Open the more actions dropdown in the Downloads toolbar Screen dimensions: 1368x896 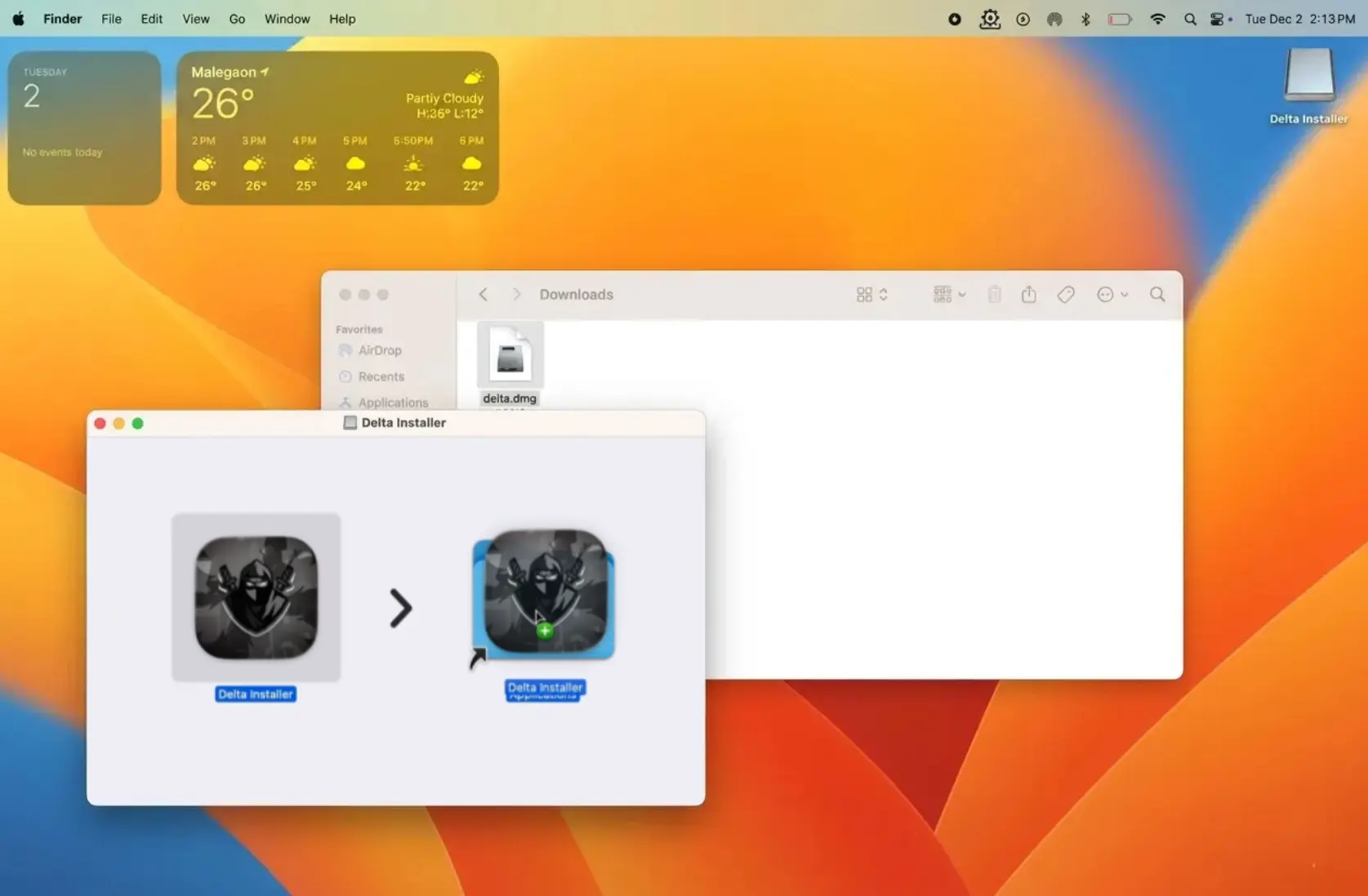click(x=1112, y=294)
